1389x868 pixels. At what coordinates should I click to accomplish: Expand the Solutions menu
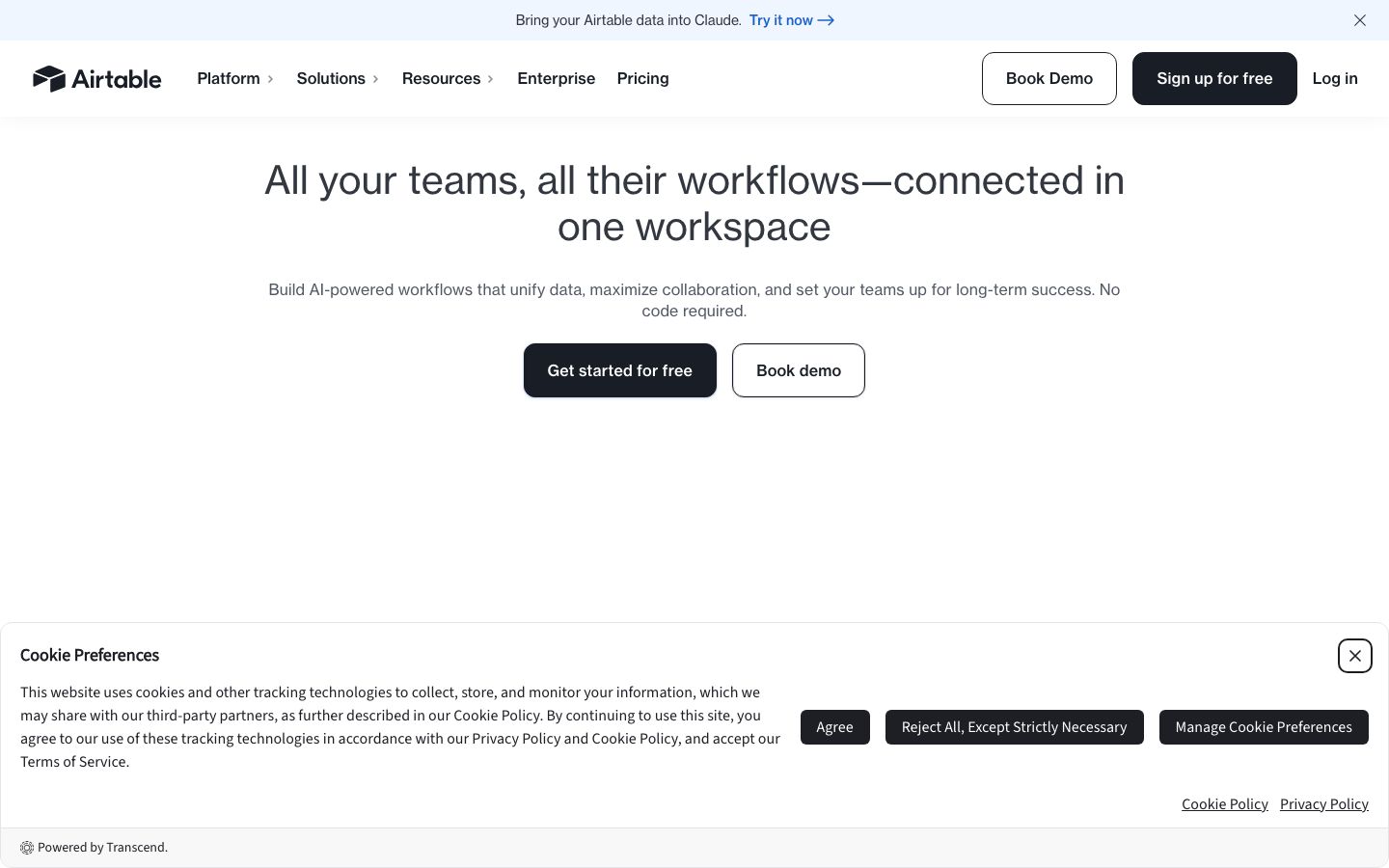pyautogui.click(x=338, y=78)
